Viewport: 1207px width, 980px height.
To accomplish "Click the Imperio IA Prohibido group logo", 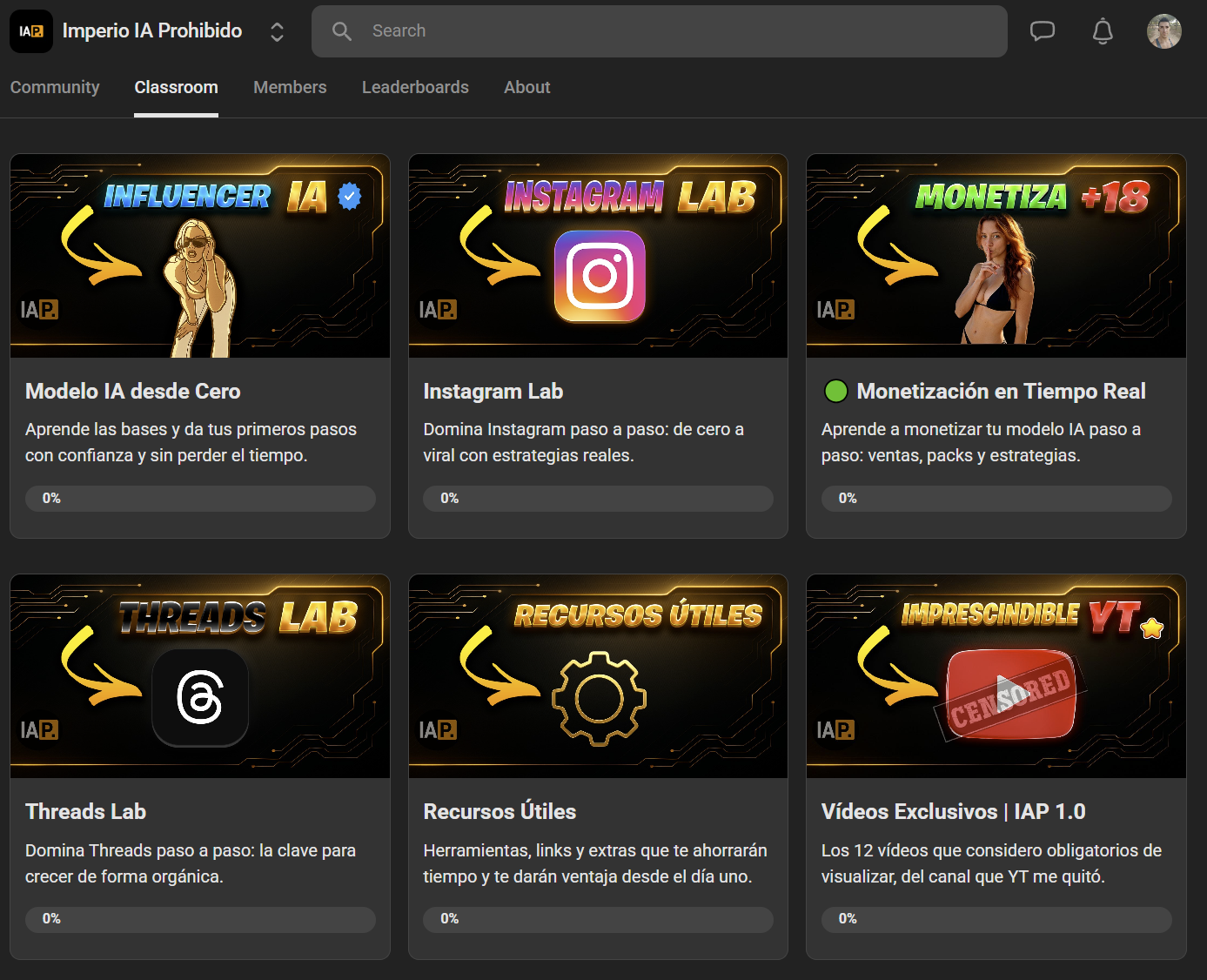I will pos(31,31).
